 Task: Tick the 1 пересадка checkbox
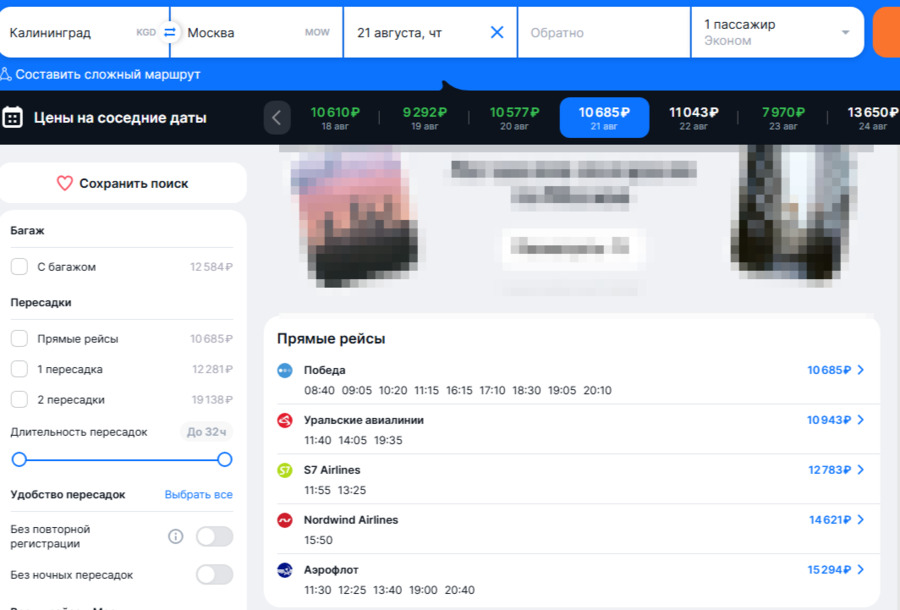pyautogui.click(x=19, y=369)
